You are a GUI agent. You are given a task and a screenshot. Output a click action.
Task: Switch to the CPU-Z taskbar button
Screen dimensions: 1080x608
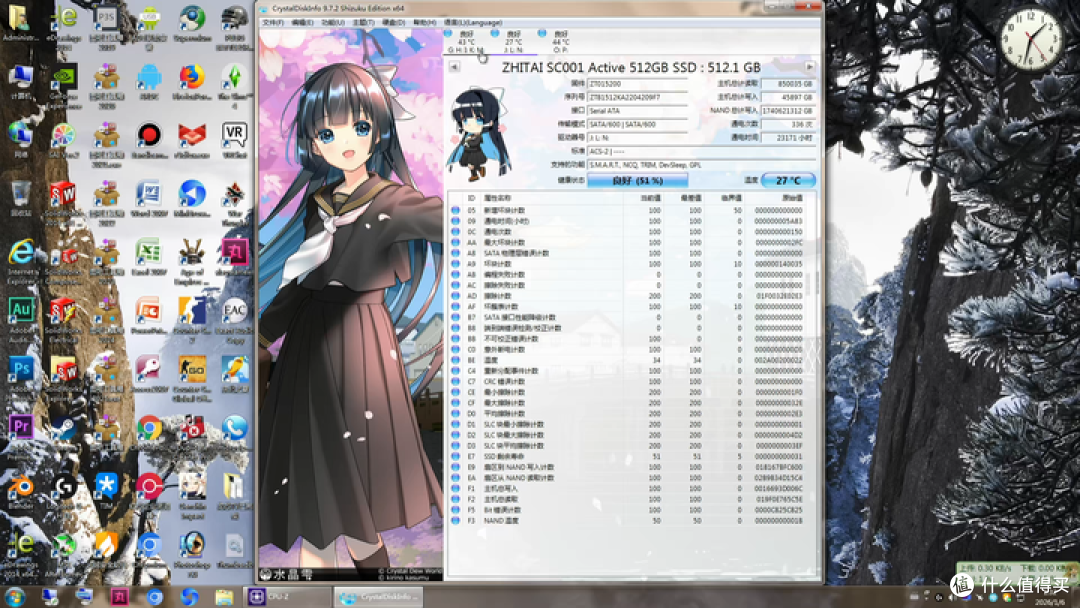[x=288, y=596]
